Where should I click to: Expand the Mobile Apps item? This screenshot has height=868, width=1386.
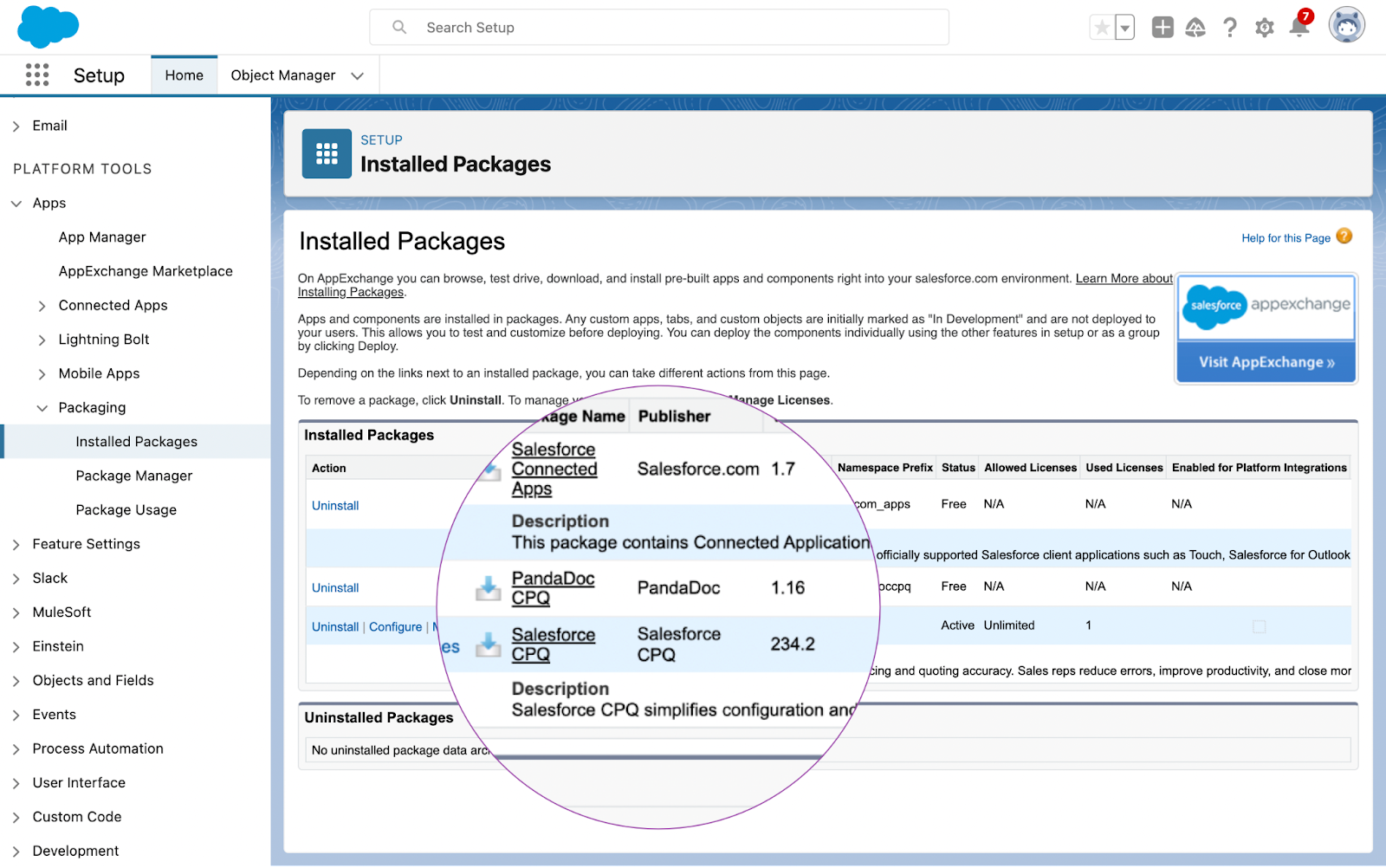point(42,374)
